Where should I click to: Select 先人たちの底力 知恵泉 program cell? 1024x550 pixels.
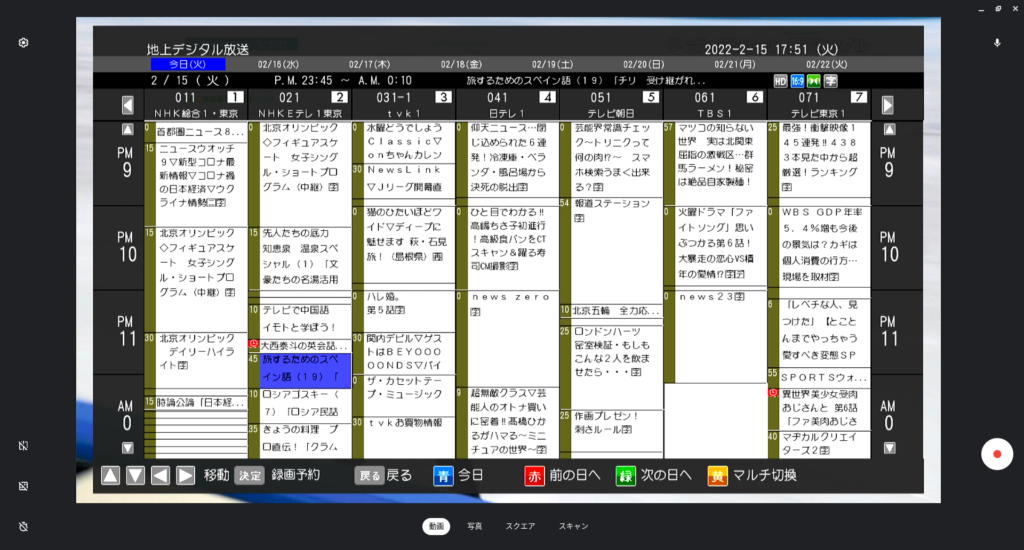point(300,257)
